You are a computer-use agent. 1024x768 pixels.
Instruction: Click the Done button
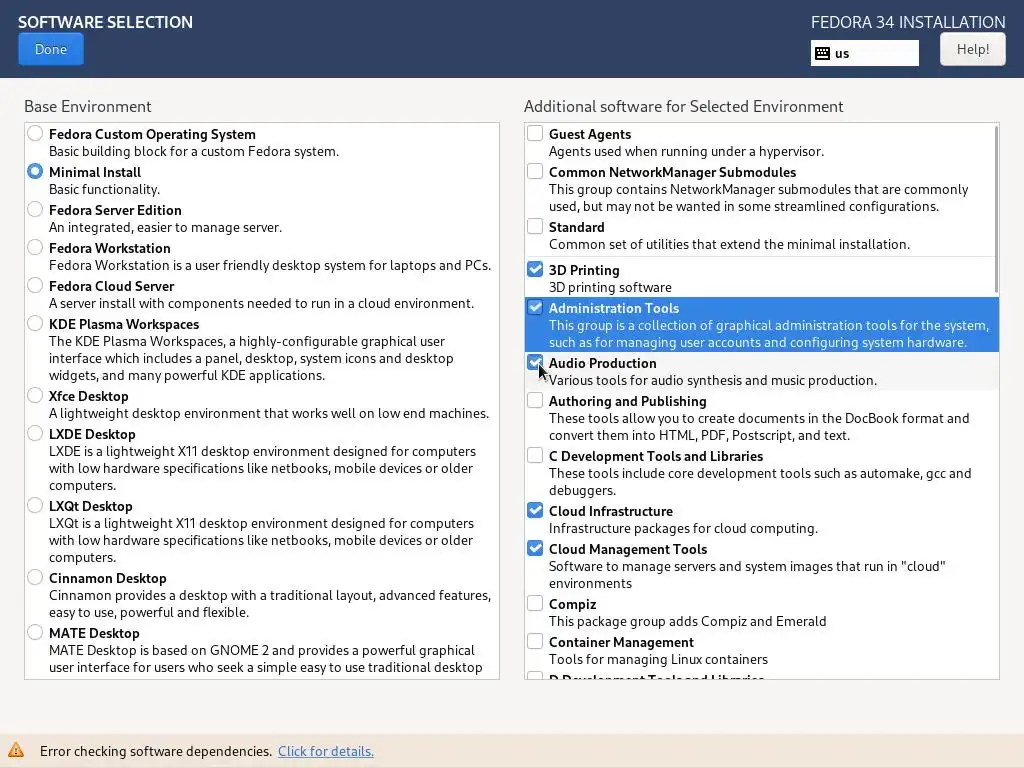(51, 50)
